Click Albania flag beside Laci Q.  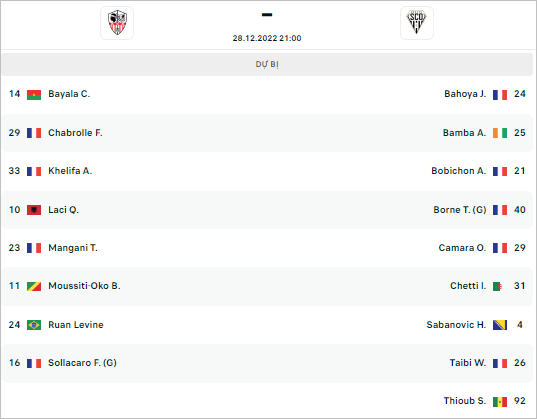click(34, 210)
